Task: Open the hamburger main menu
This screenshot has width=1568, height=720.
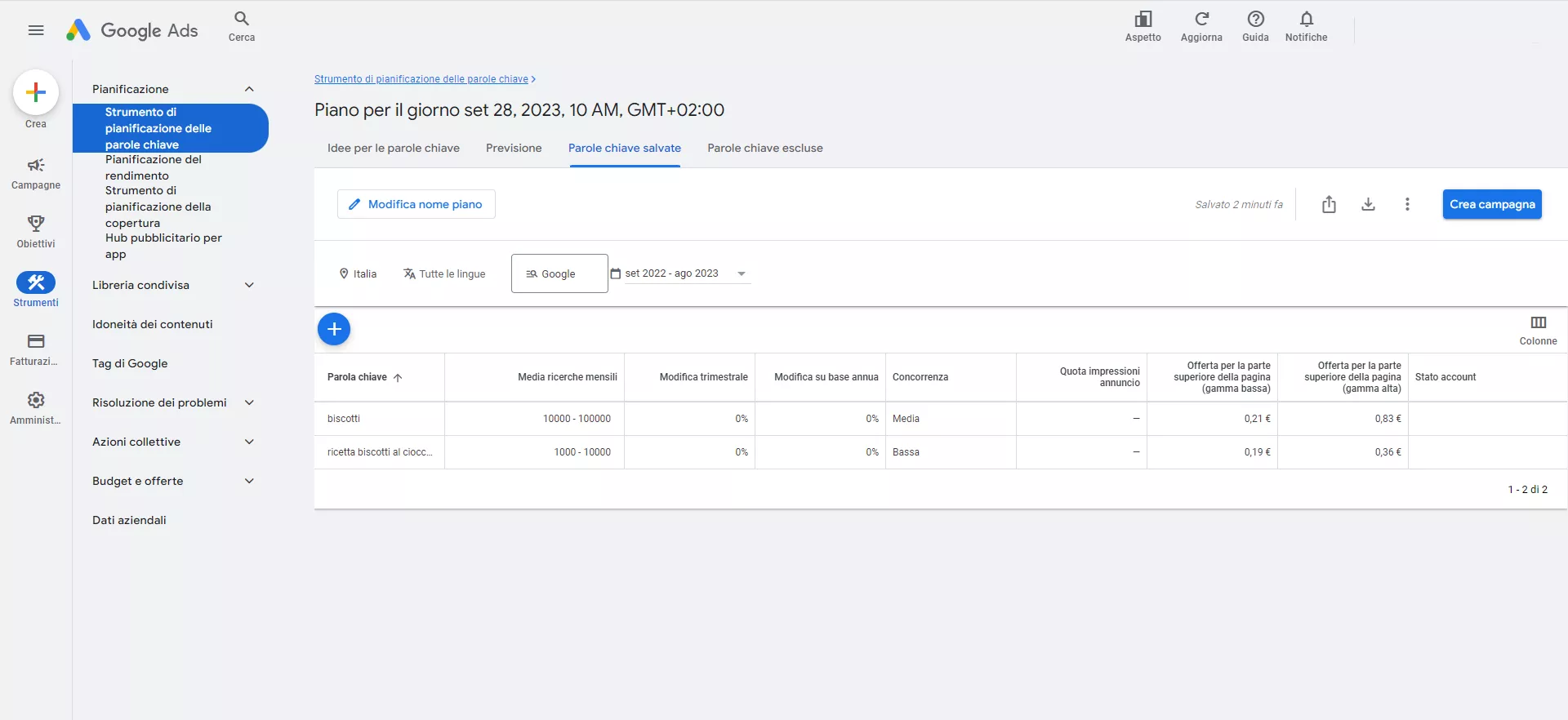Action: pyautogui.click(x=36, y=30)
